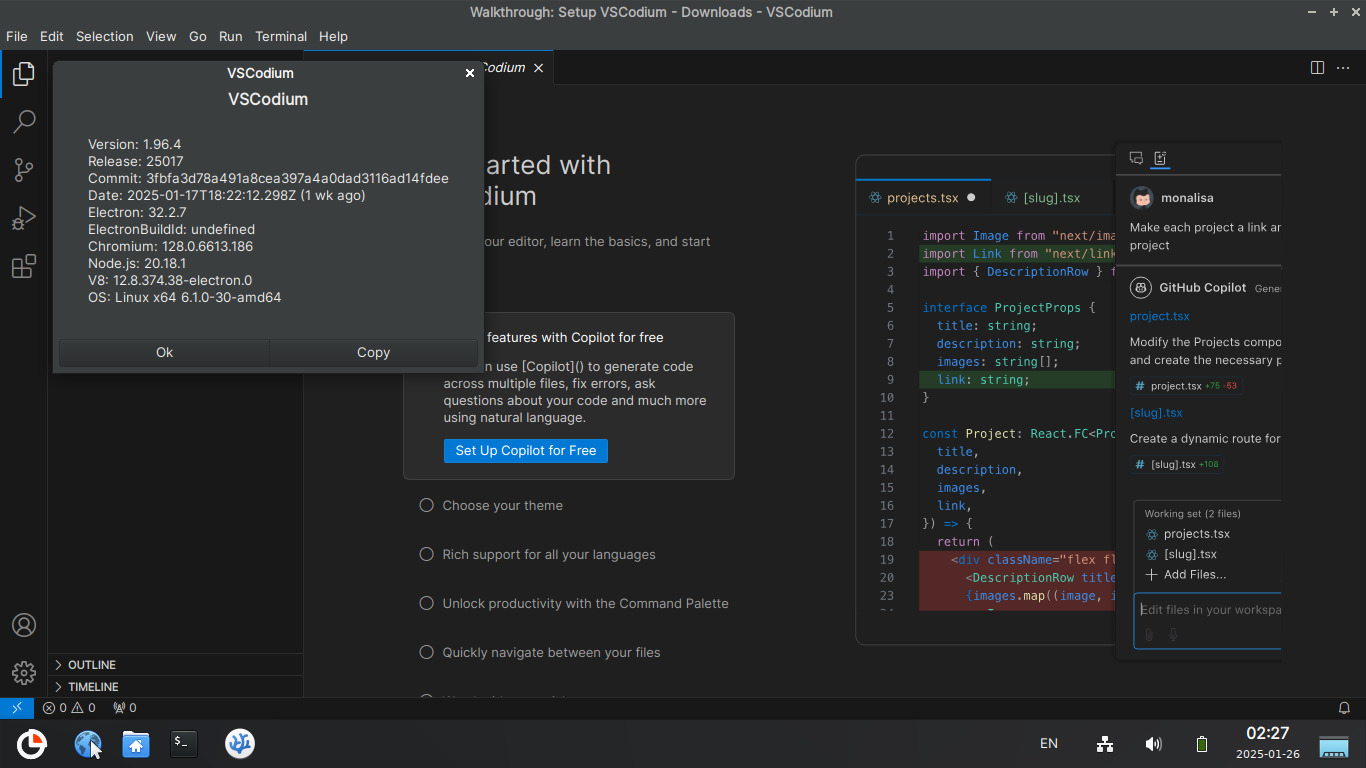Open the panel launcher in the taskbar
This screenshot has width=1366, height=768.
(32, 744)
